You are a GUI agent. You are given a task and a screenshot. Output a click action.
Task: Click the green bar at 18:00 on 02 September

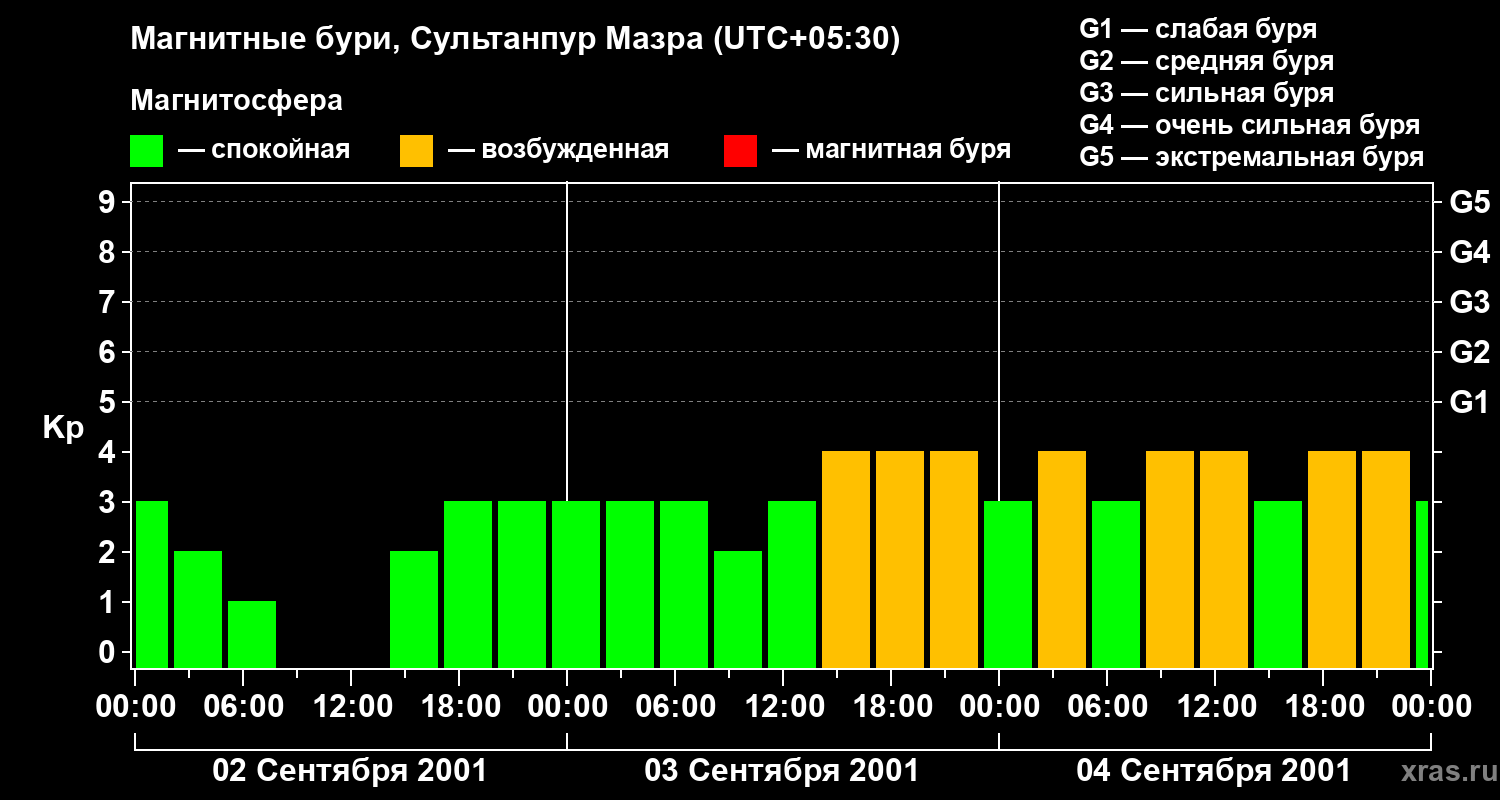[x=468, y=584]
